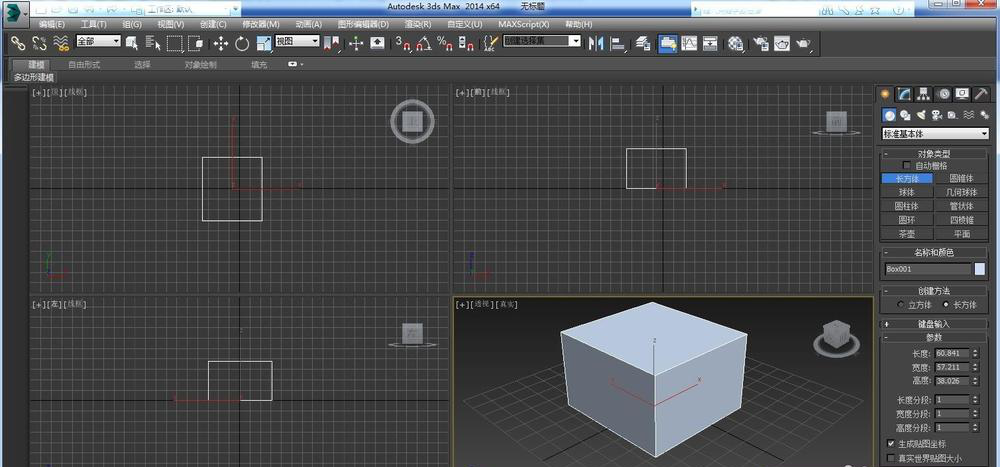
Task: Click the Select and Link chain icon
Action: pyautogui.click(x=17, y=43)
